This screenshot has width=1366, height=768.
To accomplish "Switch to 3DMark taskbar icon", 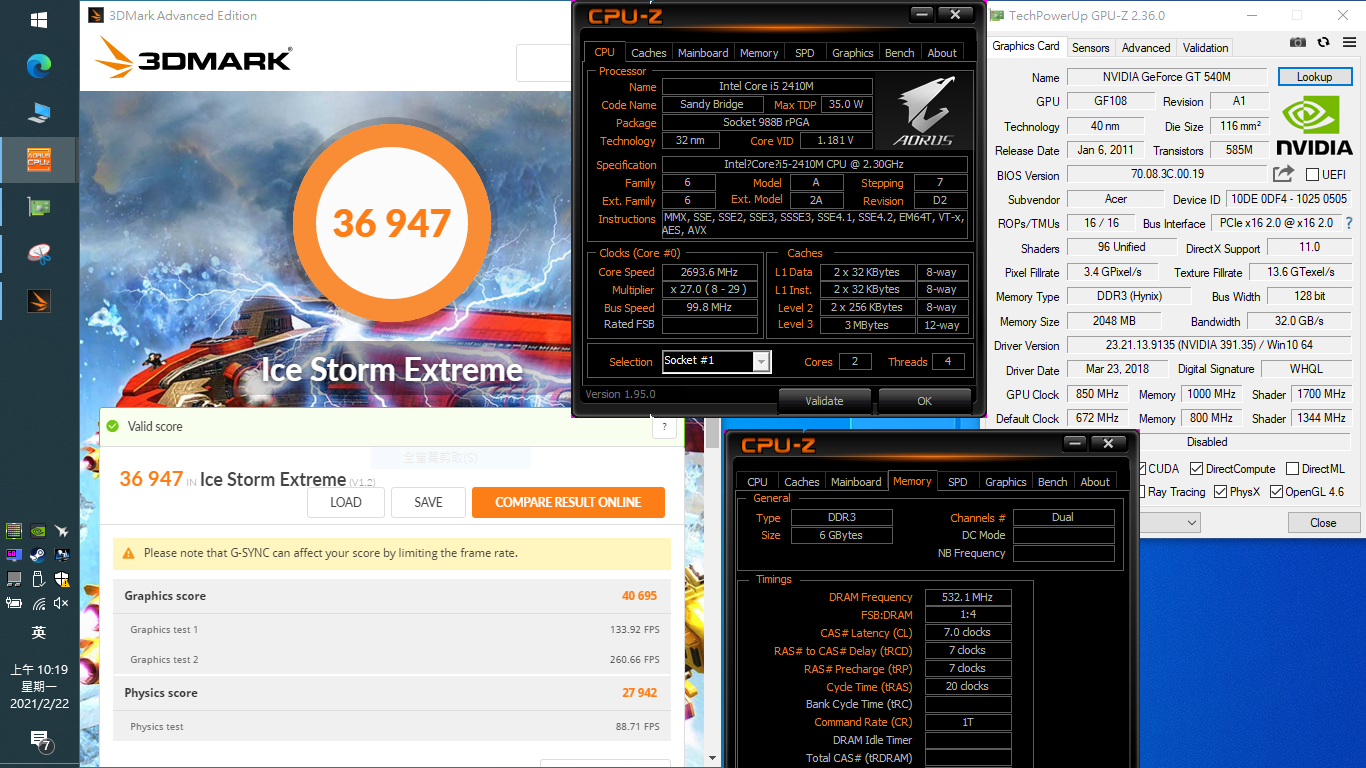I will pos(39,301).
